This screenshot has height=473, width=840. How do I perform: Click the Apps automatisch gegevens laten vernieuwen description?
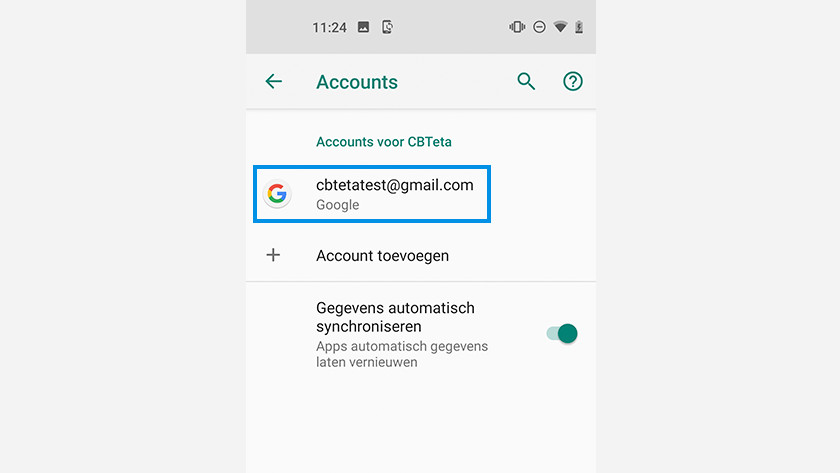[402, 354]
